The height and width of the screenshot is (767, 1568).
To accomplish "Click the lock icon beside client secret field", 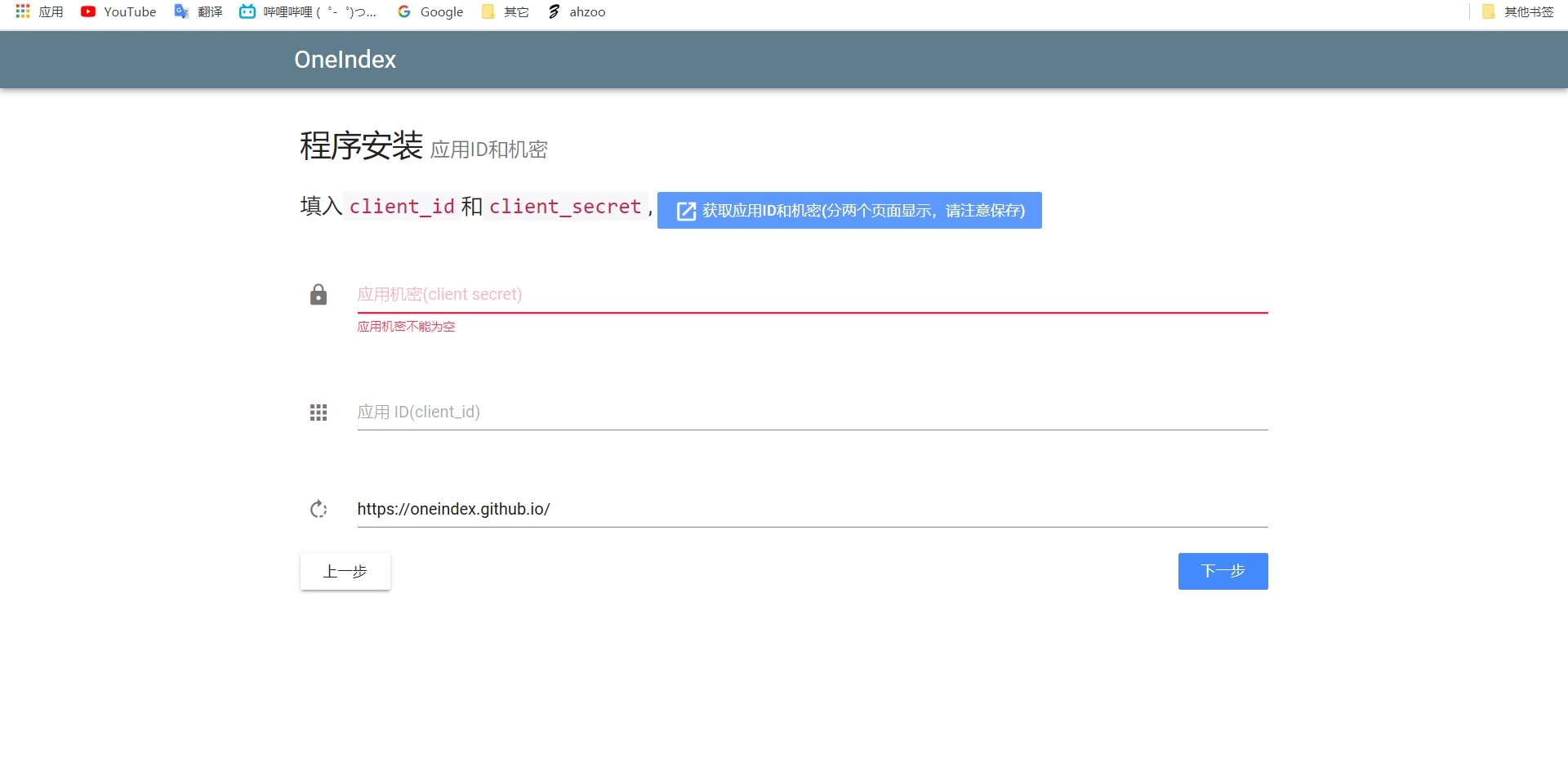I will coord(318,295).
